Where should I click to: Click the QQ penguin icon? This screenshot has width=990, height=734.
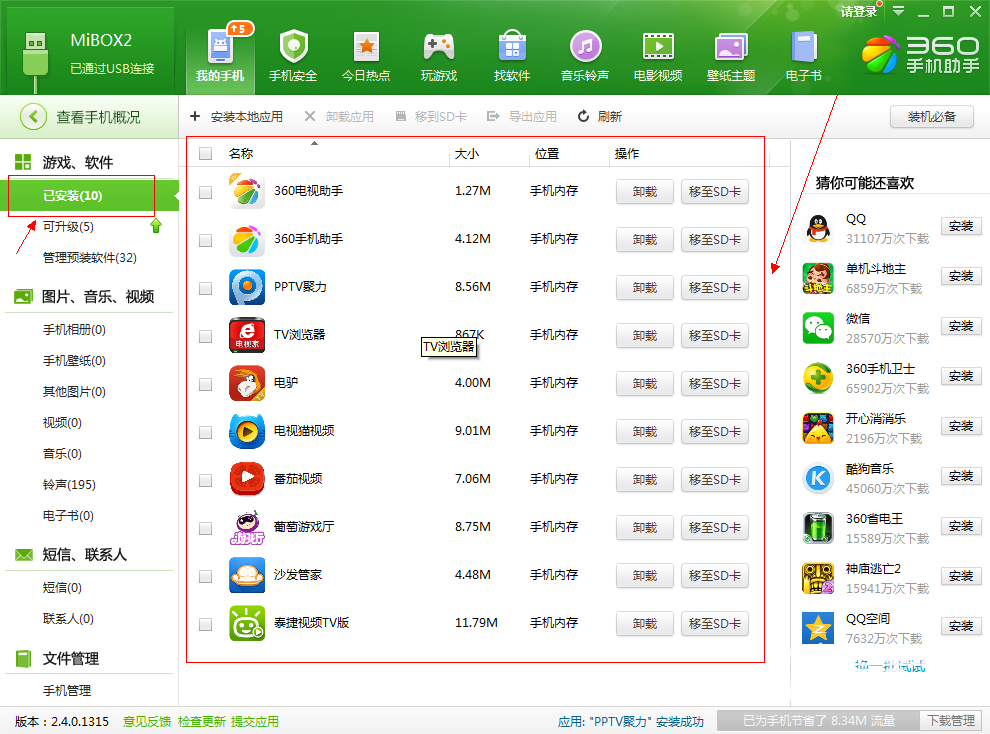tap(818, 228)
